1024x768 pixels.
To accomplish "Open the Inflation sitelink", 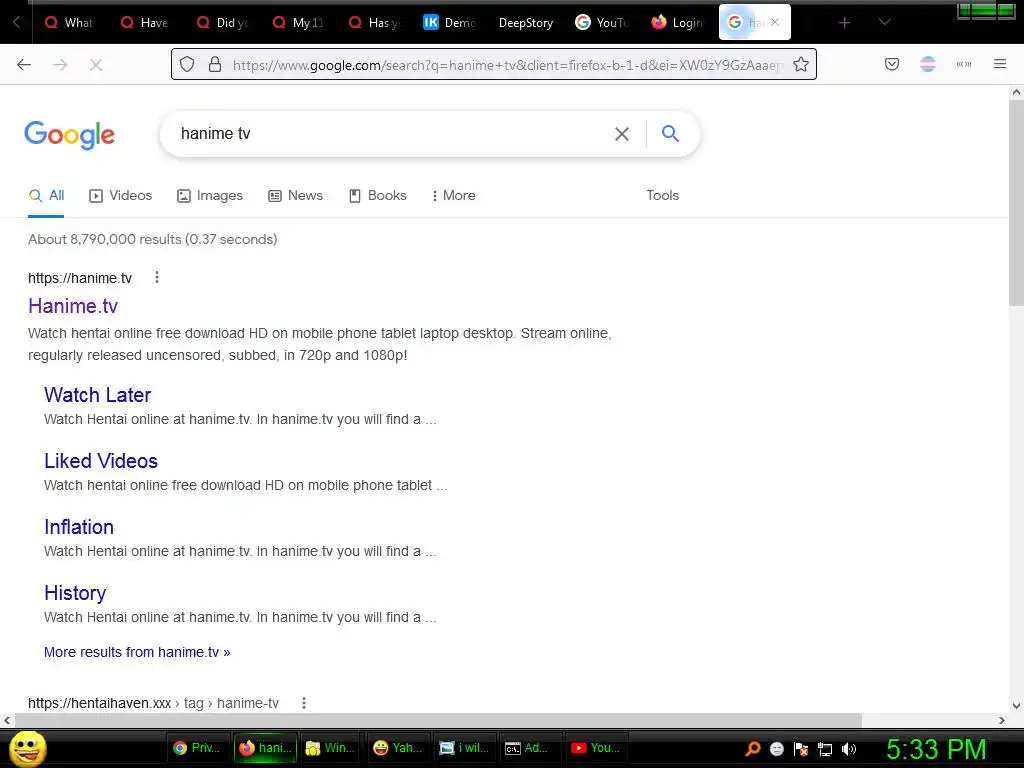I will pos(79,526).
